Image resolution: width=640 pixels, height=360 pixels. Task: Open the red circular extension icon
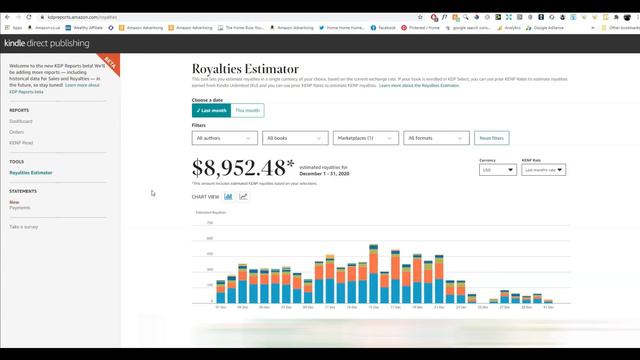(434, 17)
